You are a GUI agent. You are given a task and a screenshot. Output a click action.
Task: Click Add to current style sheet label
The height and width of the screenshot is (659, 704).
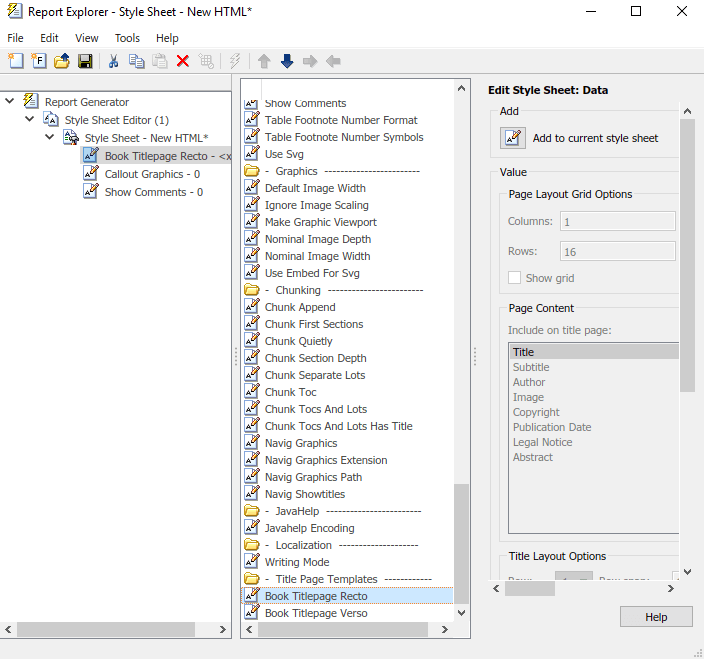(x=595, y=138)
